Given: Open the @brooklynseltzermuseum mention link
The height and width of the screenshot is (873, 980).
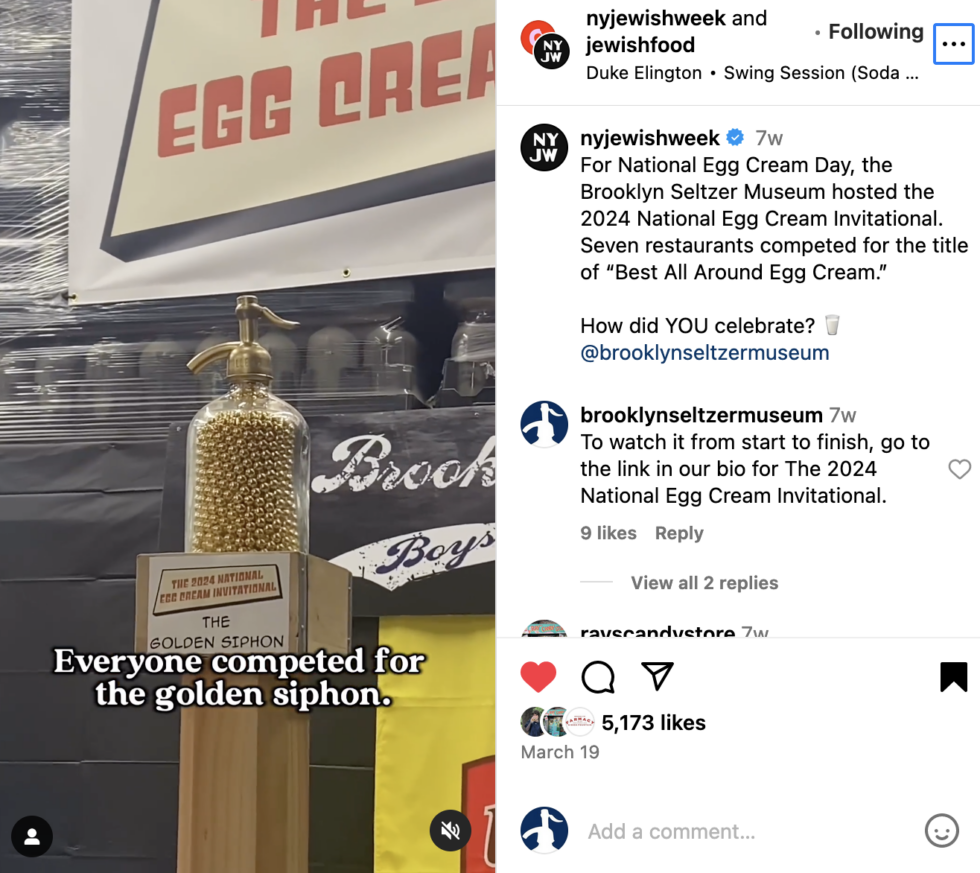Looking at the screenshot, I should pos(704,352).
